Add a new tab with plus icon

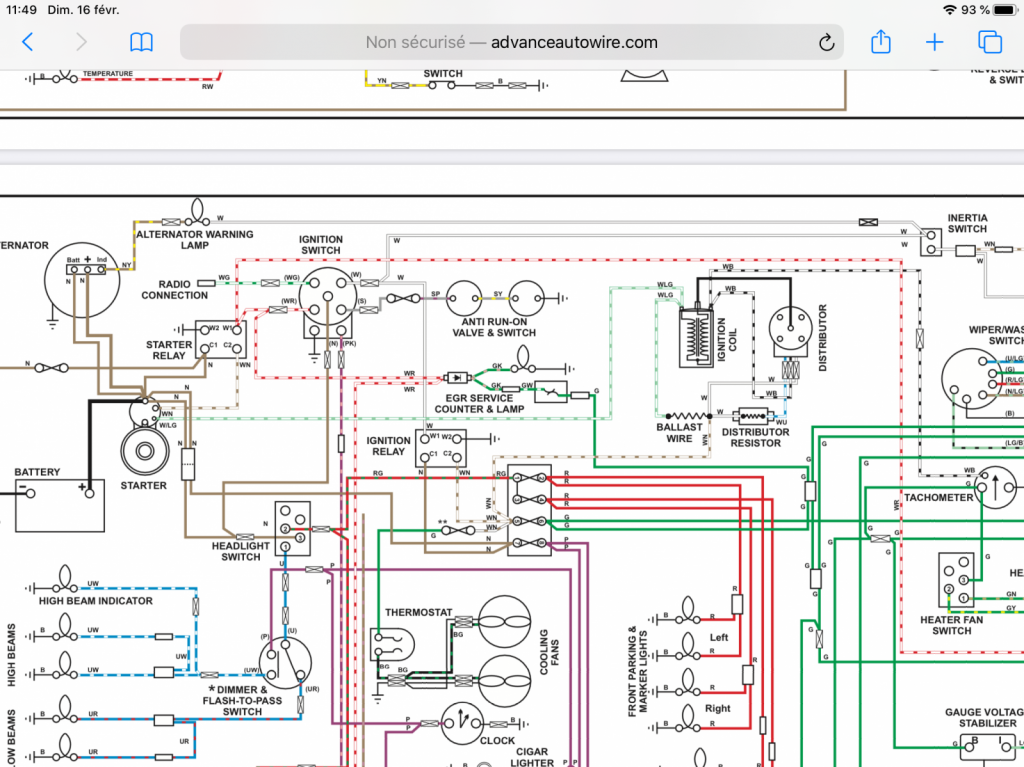click(935, 42)
